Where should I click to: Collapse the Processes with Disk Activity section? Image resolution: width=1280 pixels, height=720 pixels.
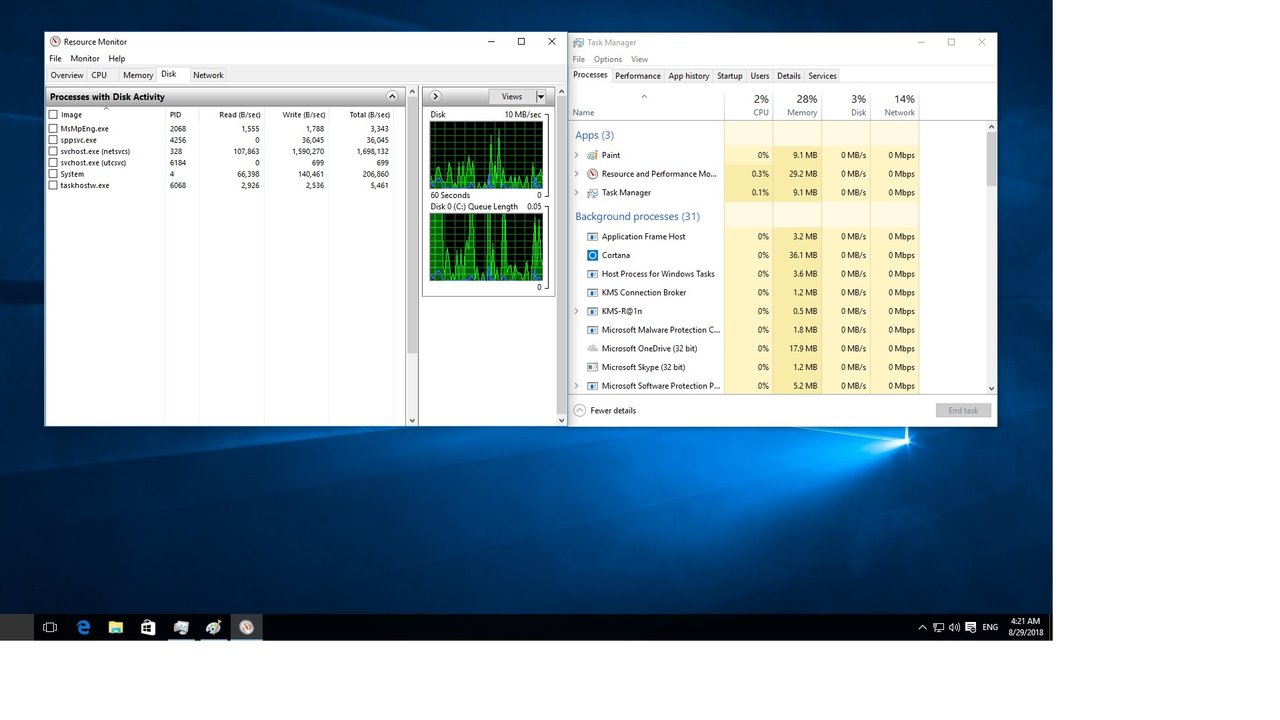click(x=392, y=97)
